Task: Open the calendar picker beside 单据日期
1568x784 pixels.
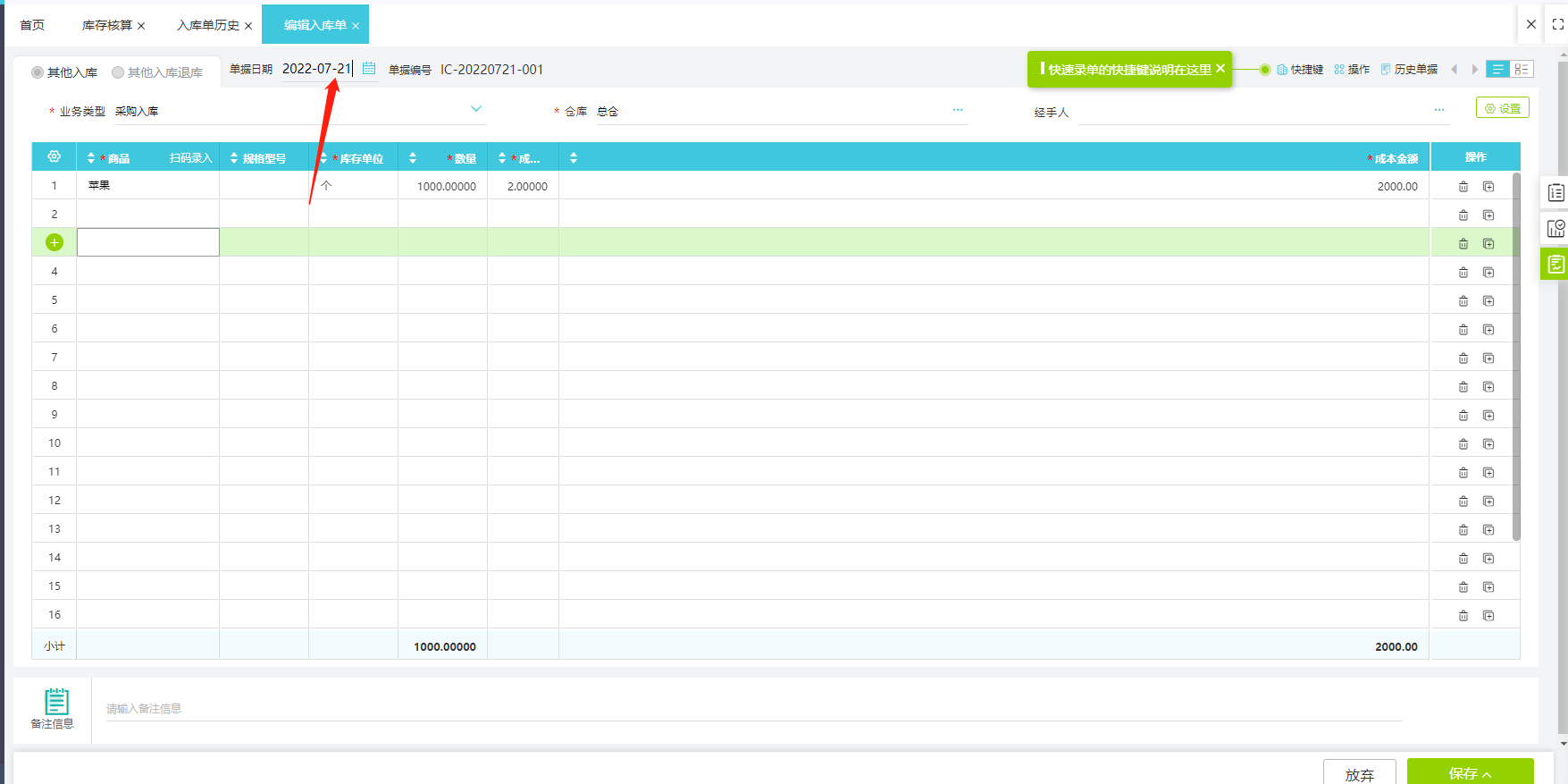Action: click(x=369, y=69)
